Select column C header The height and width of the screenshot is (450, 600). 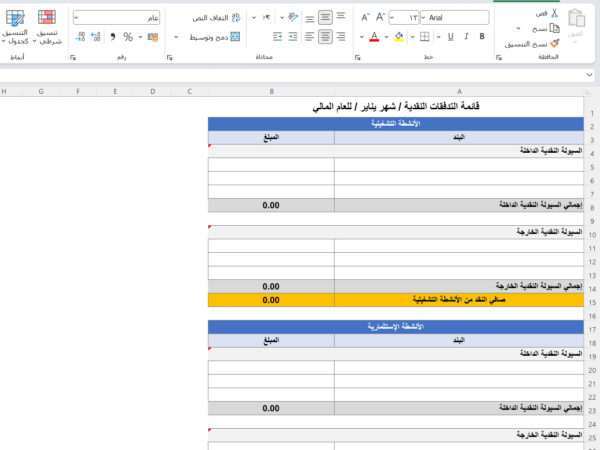[x=189, y=91]
